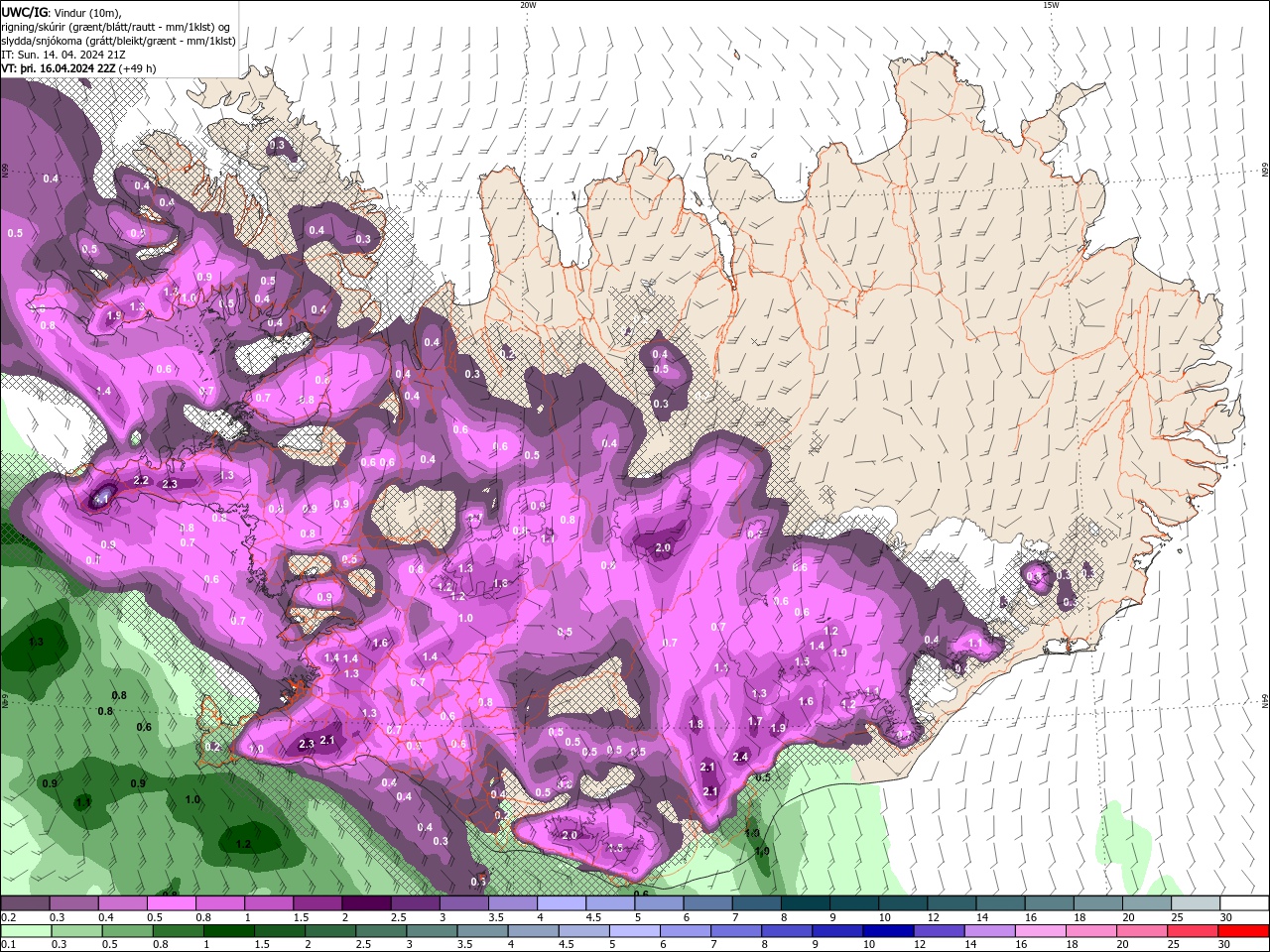
Task: Select the darkest purple upper legend swatch at 2
Action: (365, 902)
